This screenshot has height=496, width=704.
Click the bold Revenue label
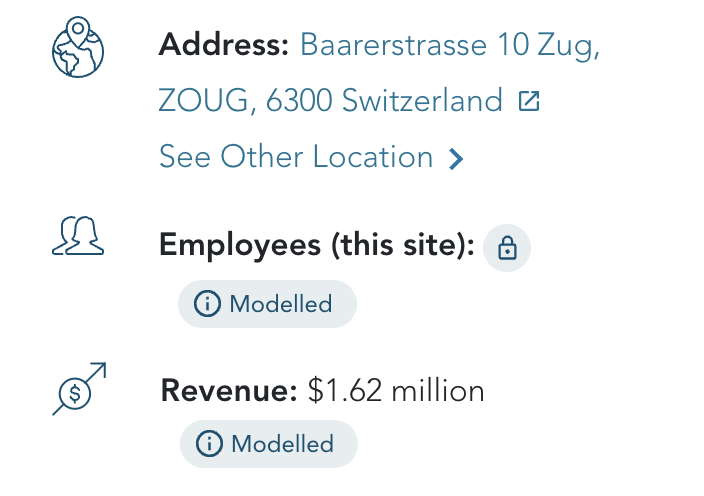(x=229, y=391)
